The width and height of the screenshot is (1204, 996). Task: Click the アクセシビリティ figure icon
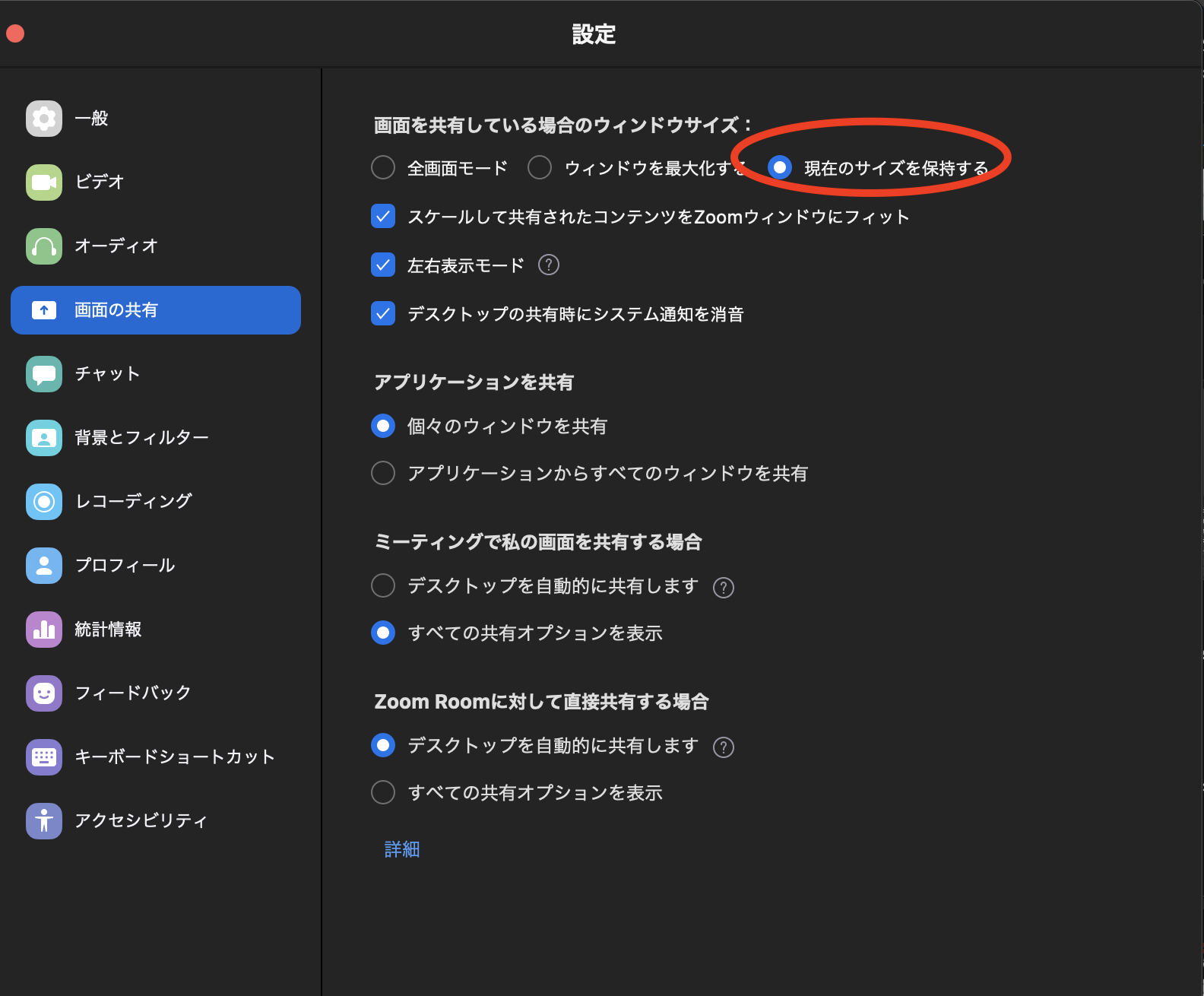pyautogui.click(x=44, y=821)
